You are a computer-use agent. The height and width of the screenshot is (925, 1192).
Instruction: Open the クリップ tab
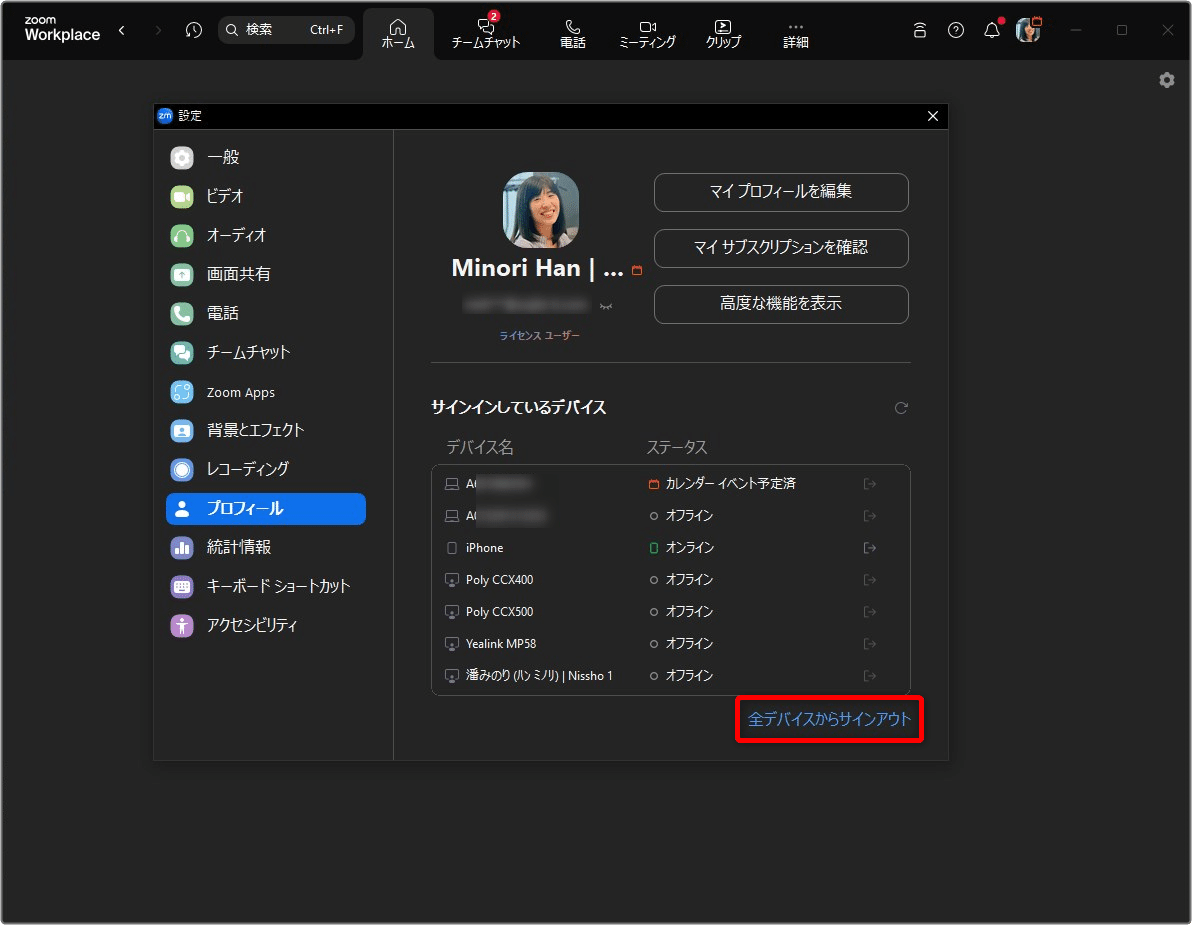point(723,34)
